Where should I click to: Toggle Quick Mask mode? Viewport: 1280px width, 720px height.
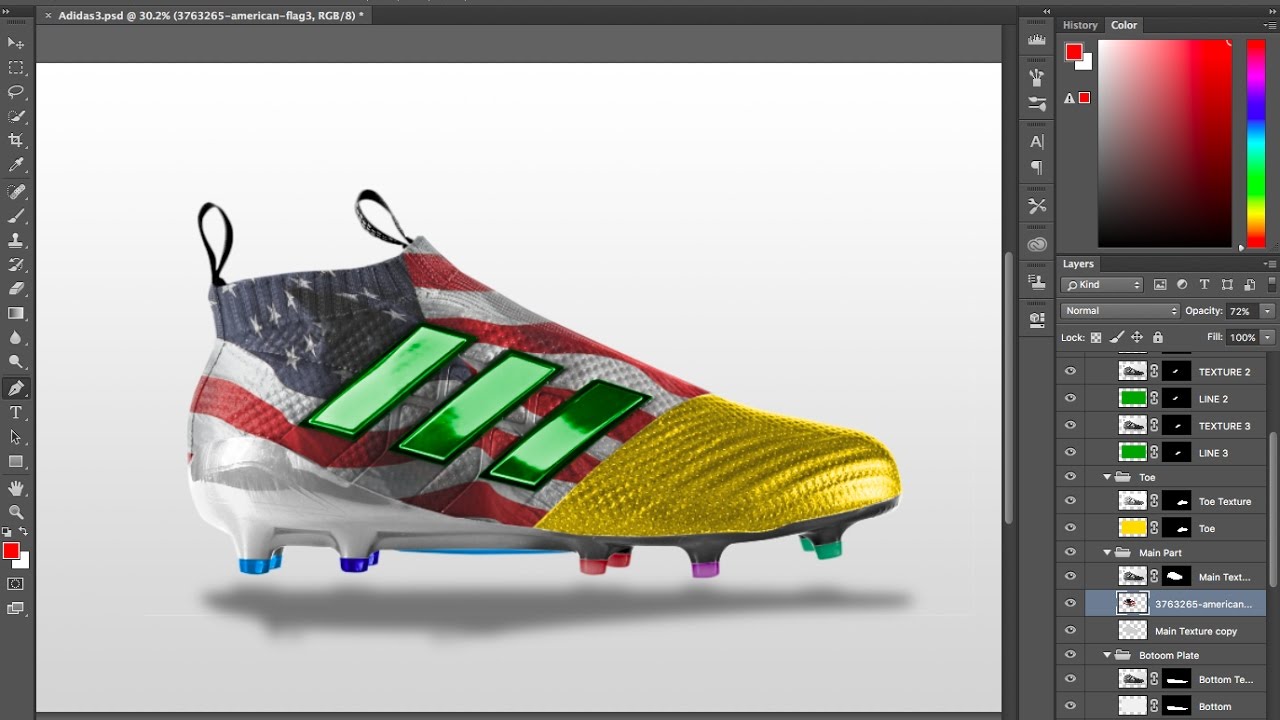(16, 583)
